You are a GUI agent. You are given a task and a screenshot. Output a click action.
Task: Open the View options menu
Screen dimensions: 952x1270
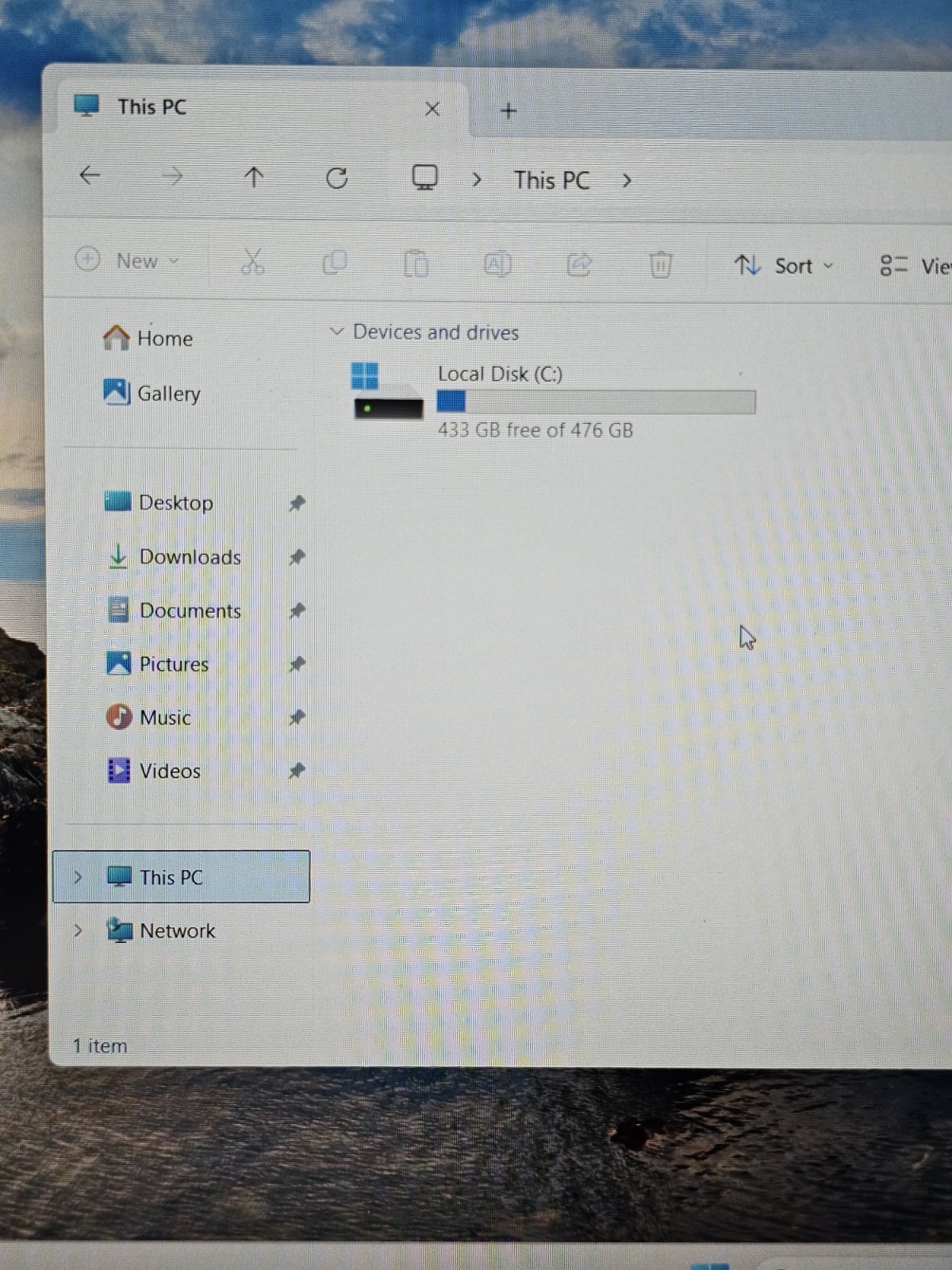(915, 266)
